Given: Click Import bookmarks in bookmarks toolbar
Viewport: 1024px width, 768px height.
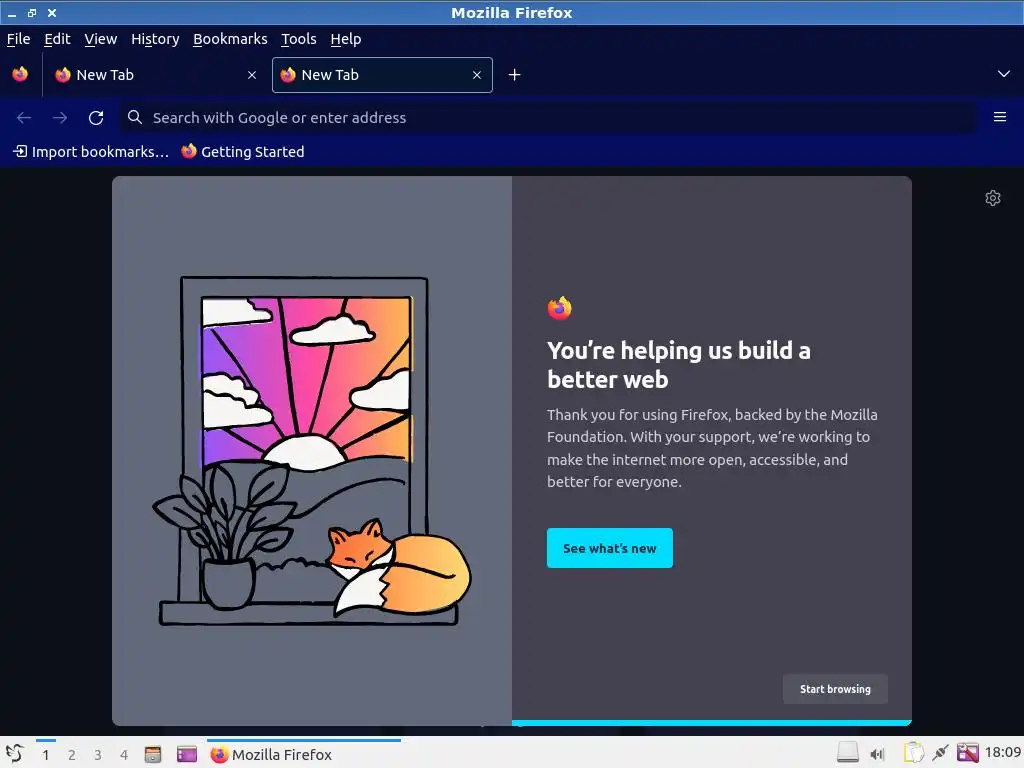Looking at the screenshot, I should (x=91, y=152).
